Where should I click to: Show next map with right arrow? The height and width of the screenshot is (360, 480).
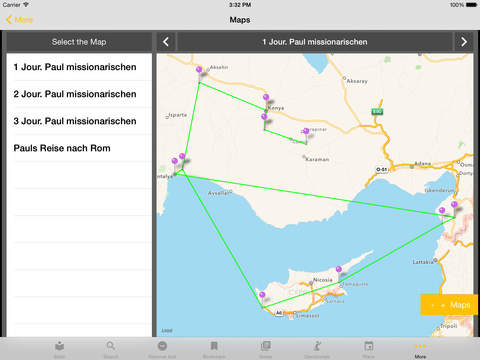tap(464, 42)
